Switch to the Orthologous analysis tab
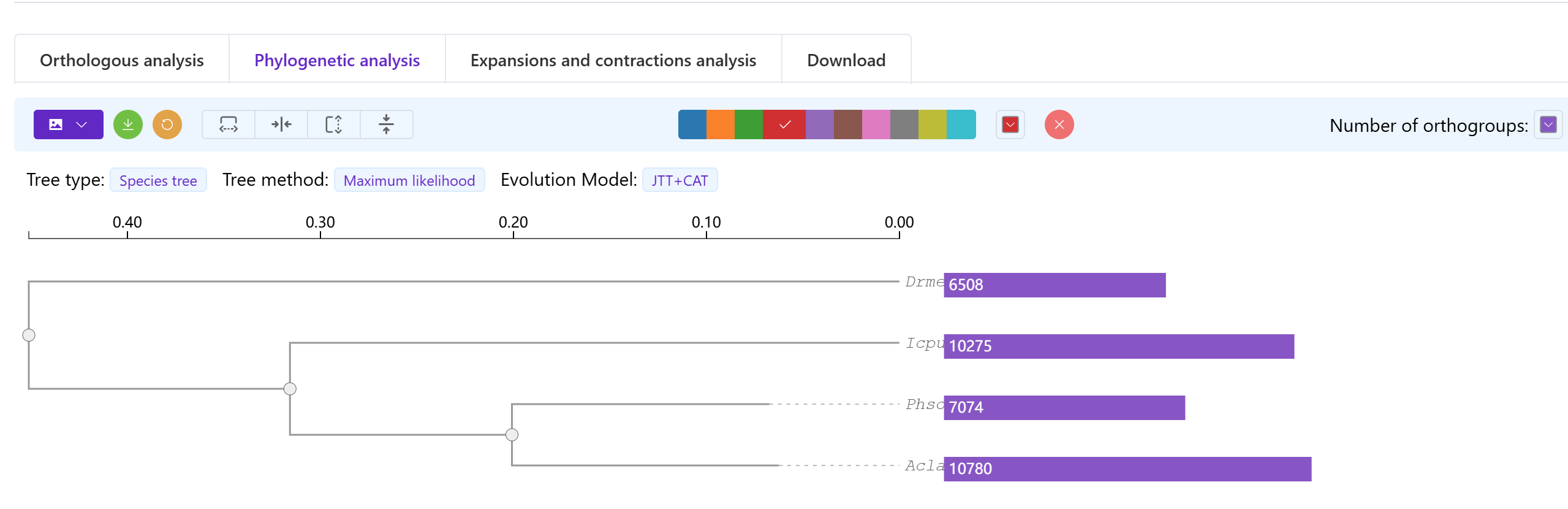1568x509 pixels. [121, 60]
